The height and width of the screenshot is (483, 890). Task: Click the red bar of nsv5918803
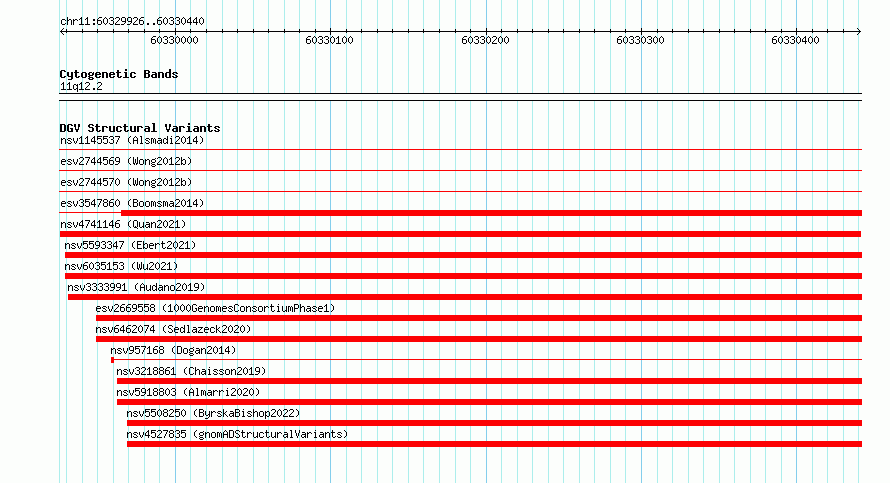coord(489,402)
